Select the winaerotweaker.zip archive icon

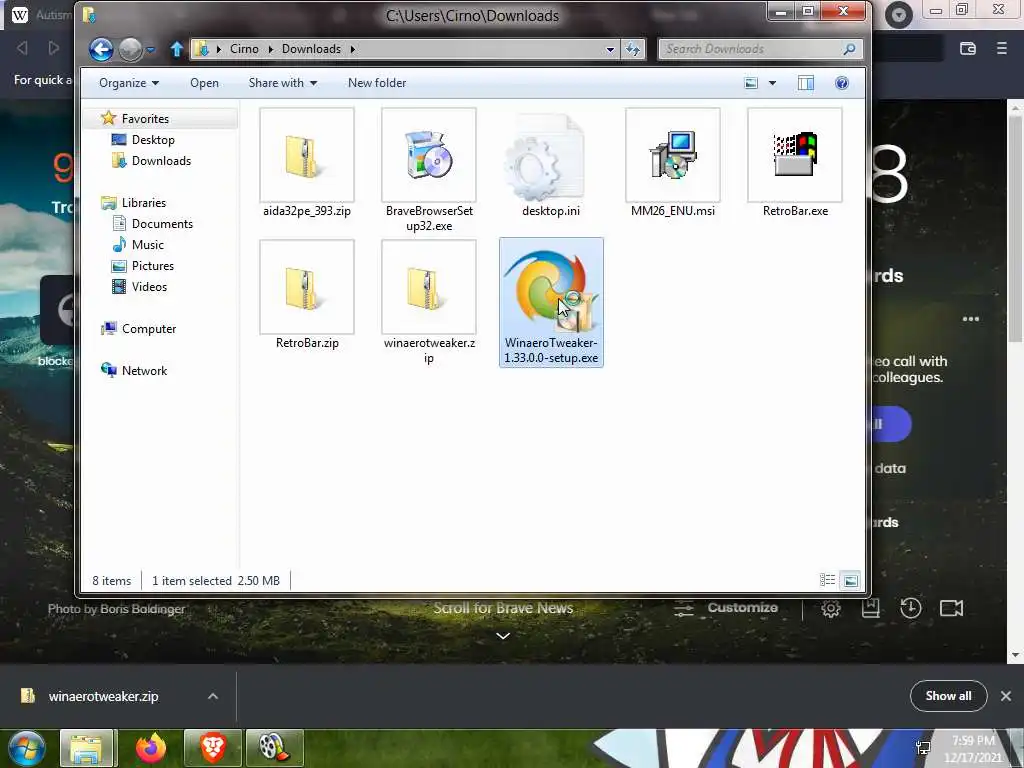click(x=428, y=287)
